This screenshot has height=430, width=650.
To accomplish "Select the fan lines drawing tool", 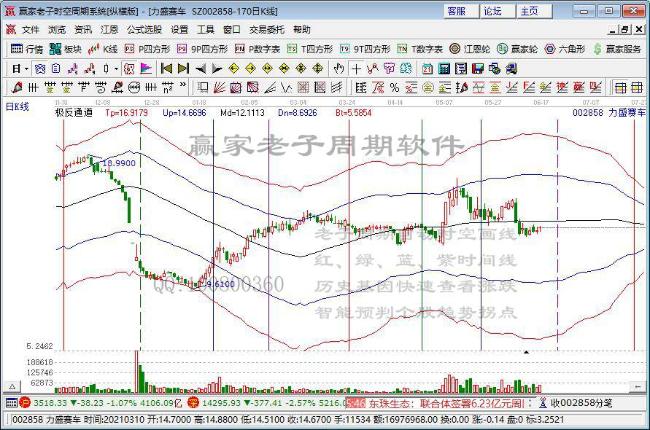I will (x=219, y=87).
